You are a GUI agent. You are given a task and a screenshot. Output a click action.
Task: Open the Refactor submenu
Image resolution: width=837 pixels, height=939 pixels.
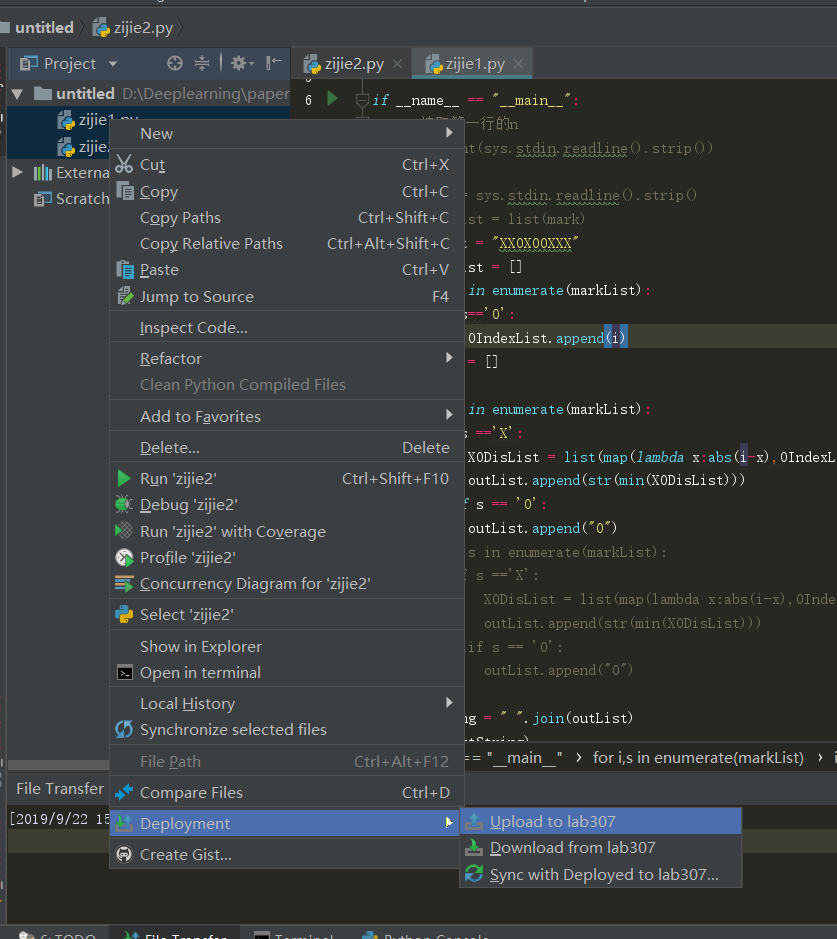point(287,359)
